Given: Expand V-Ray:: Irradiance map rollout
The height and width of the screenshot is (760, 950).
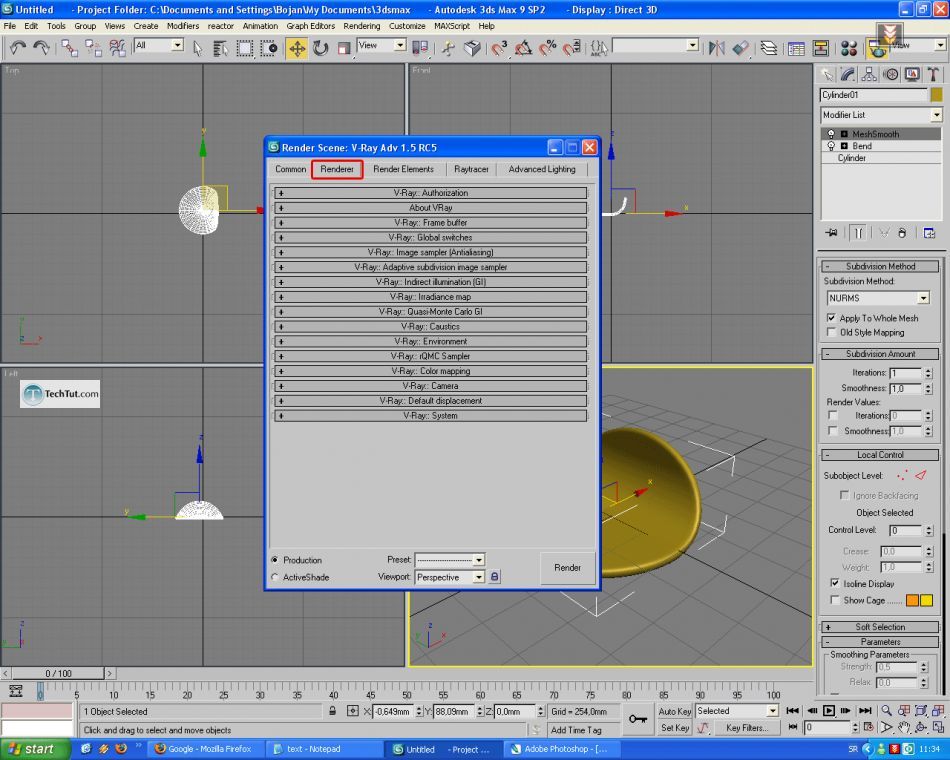Looking at the screenshot, I should coord(430,297).
